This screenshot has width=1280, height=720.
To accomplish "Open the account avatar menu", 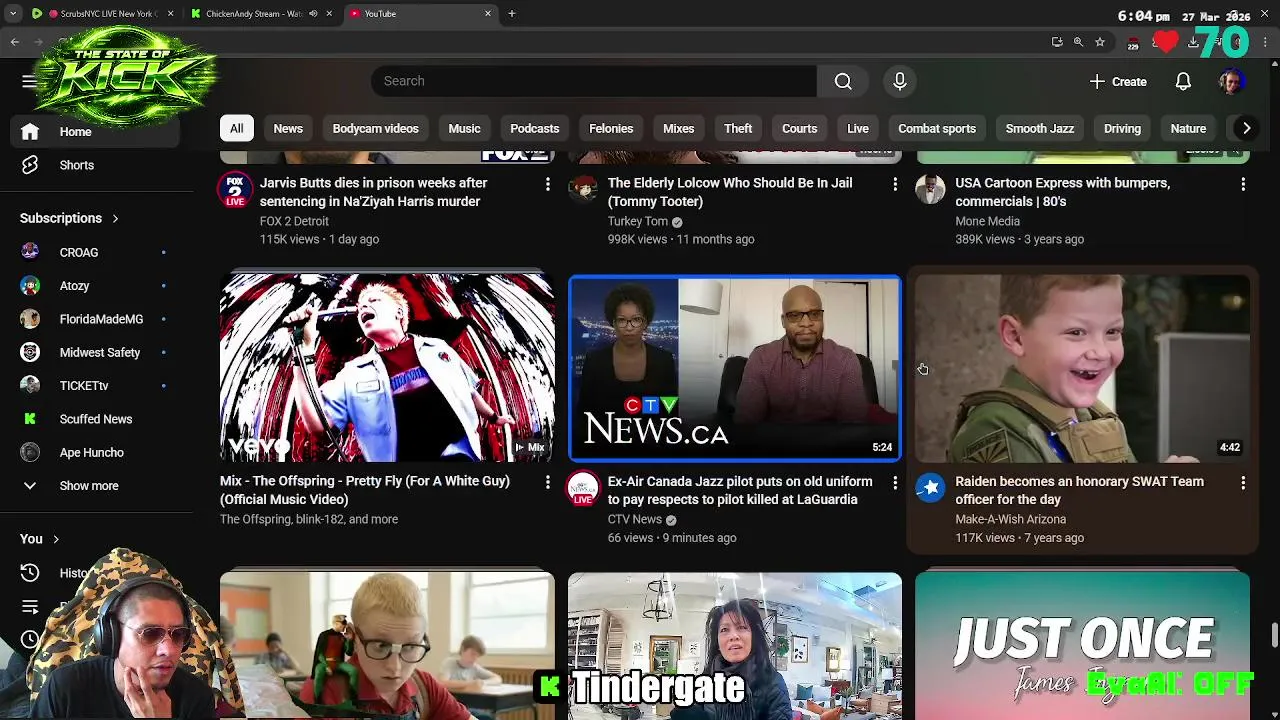I will 1231,81.
